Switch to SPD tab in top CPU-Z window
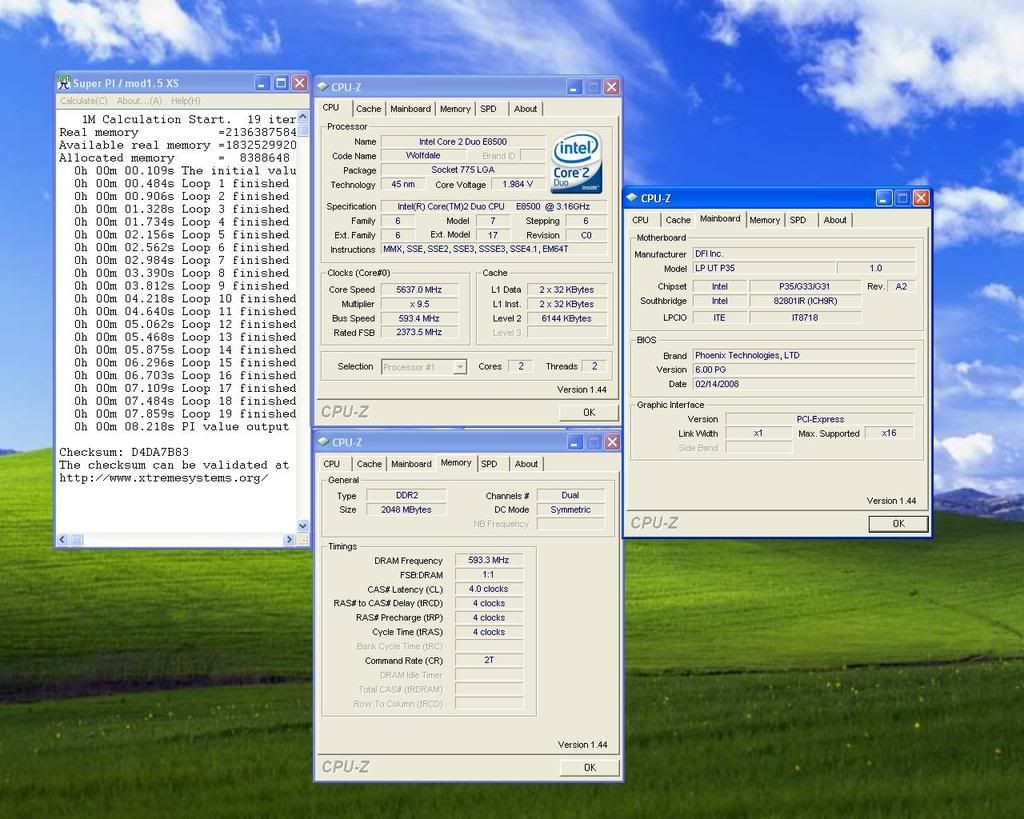1024x819 pixels. [x=488, y=109]
